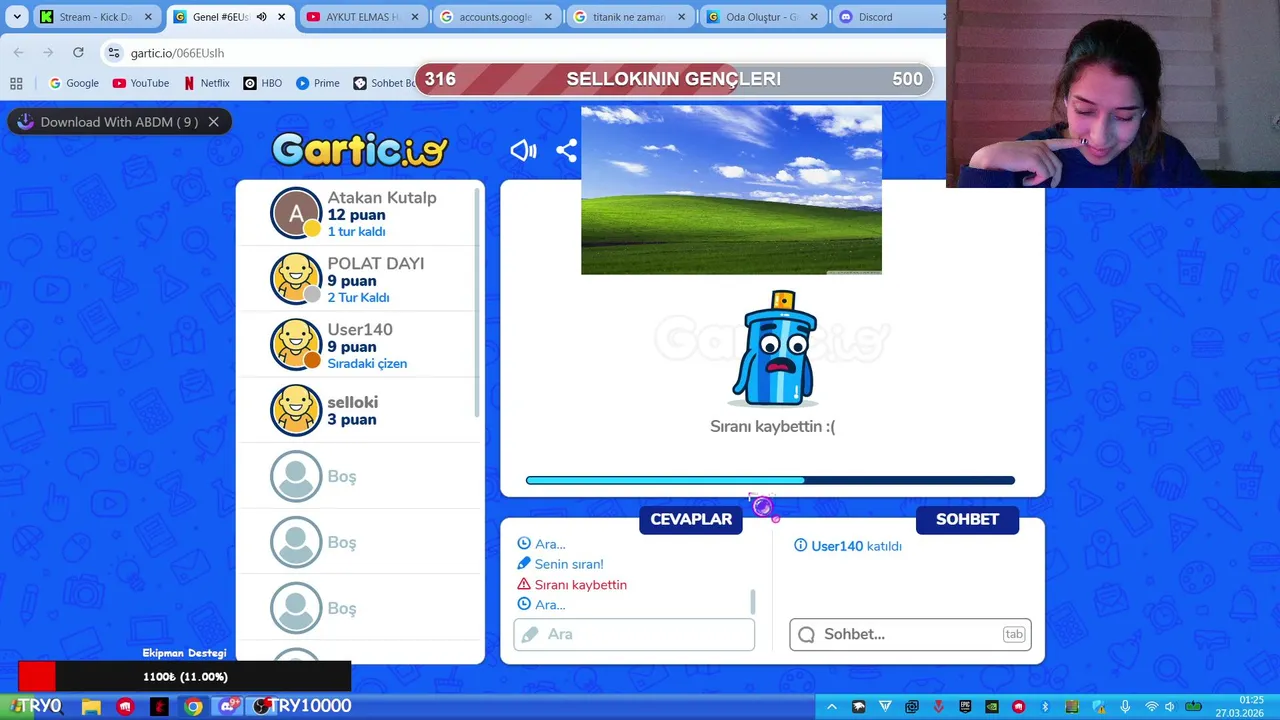The image size is (1280, 720).
Task: Switch to Stream - Kick browser tab
Action: (x=95, y=17)
